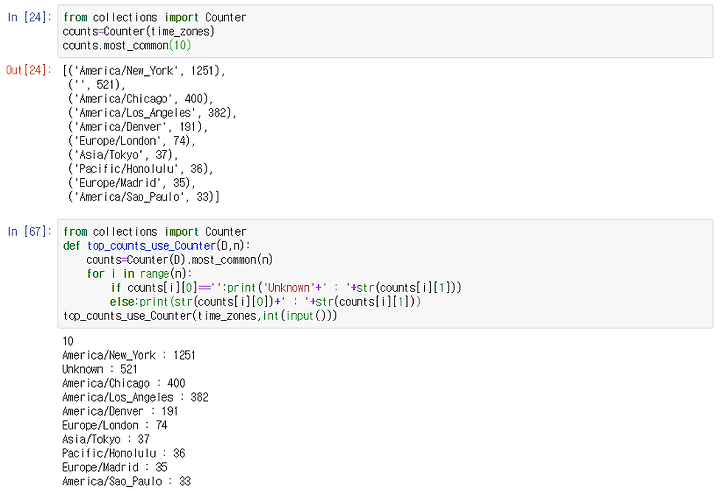Viewport: 720px width, 492px height.
Task: Select printed line 'America/Chicago : 400'
Action: tap(124, 384)
